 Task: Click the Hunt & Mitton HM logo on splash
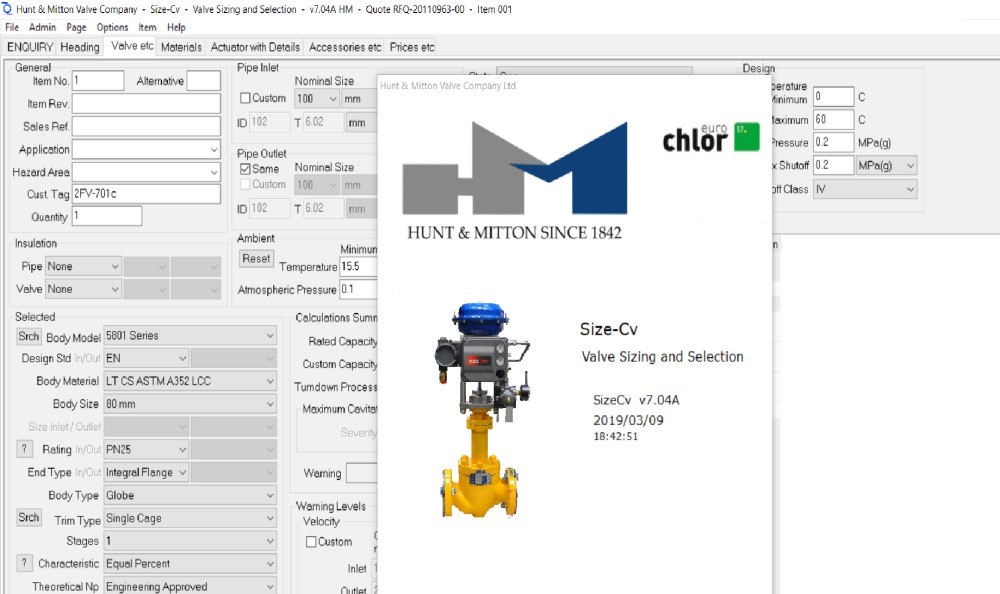coord(515,168)
